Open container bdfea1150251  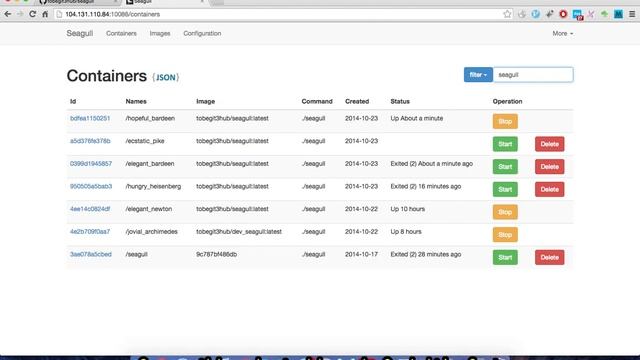point(90,118)
